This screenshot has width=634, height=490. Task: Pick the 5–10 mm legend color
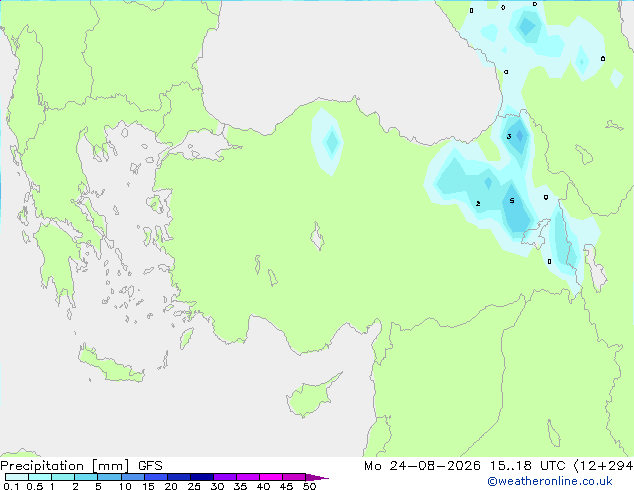pos(109,477)
